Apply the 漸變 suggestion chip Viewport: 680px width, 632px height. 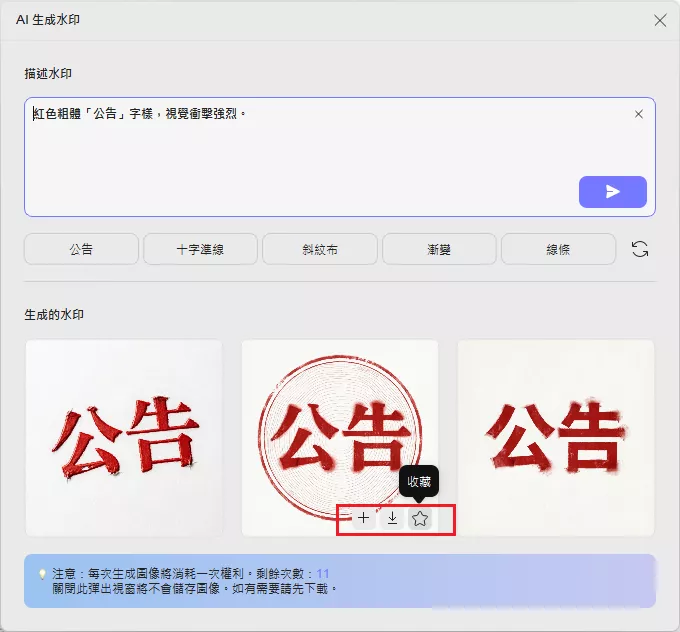tap(439, 249)
